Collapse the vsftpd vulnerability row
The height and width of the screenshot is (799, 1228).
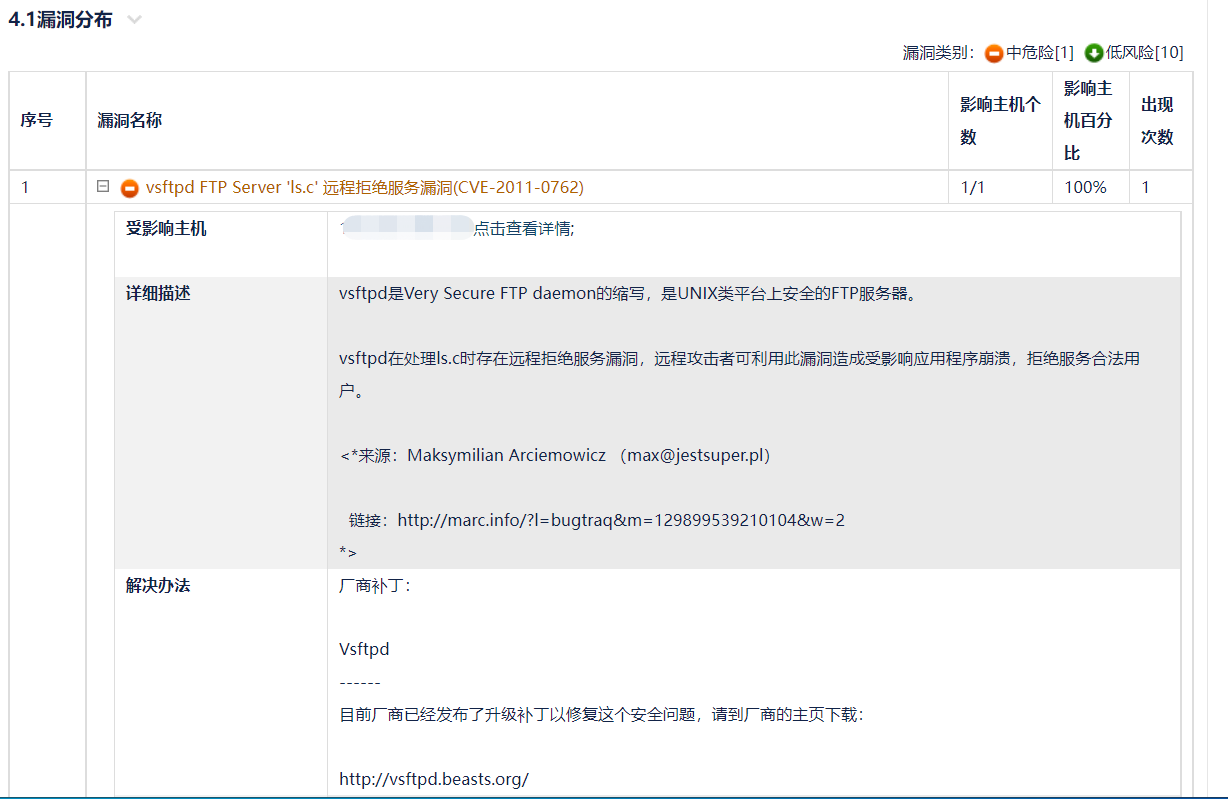102,186
